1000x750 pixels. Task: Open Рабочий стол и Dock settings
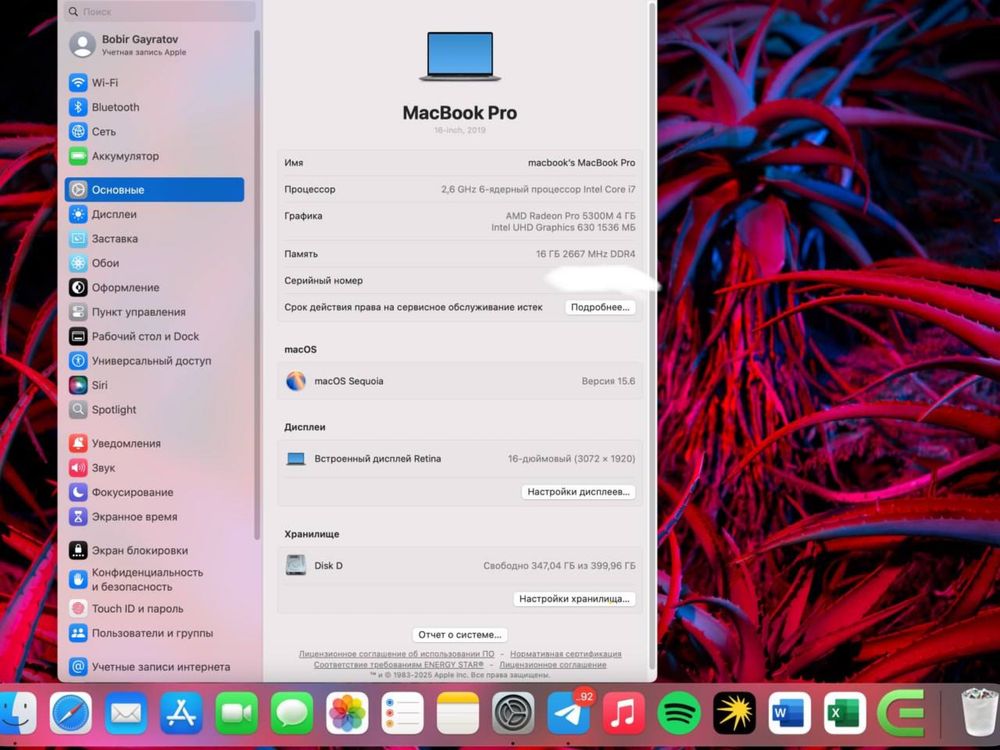click(x=154, y=336)
